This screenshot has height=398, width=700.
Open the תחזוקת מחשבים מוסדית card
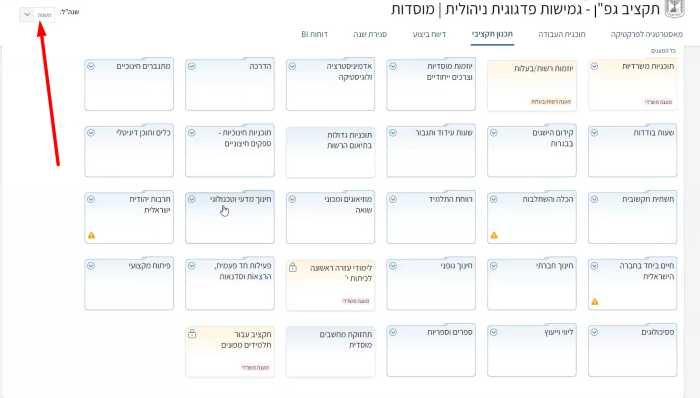(330, 352)
